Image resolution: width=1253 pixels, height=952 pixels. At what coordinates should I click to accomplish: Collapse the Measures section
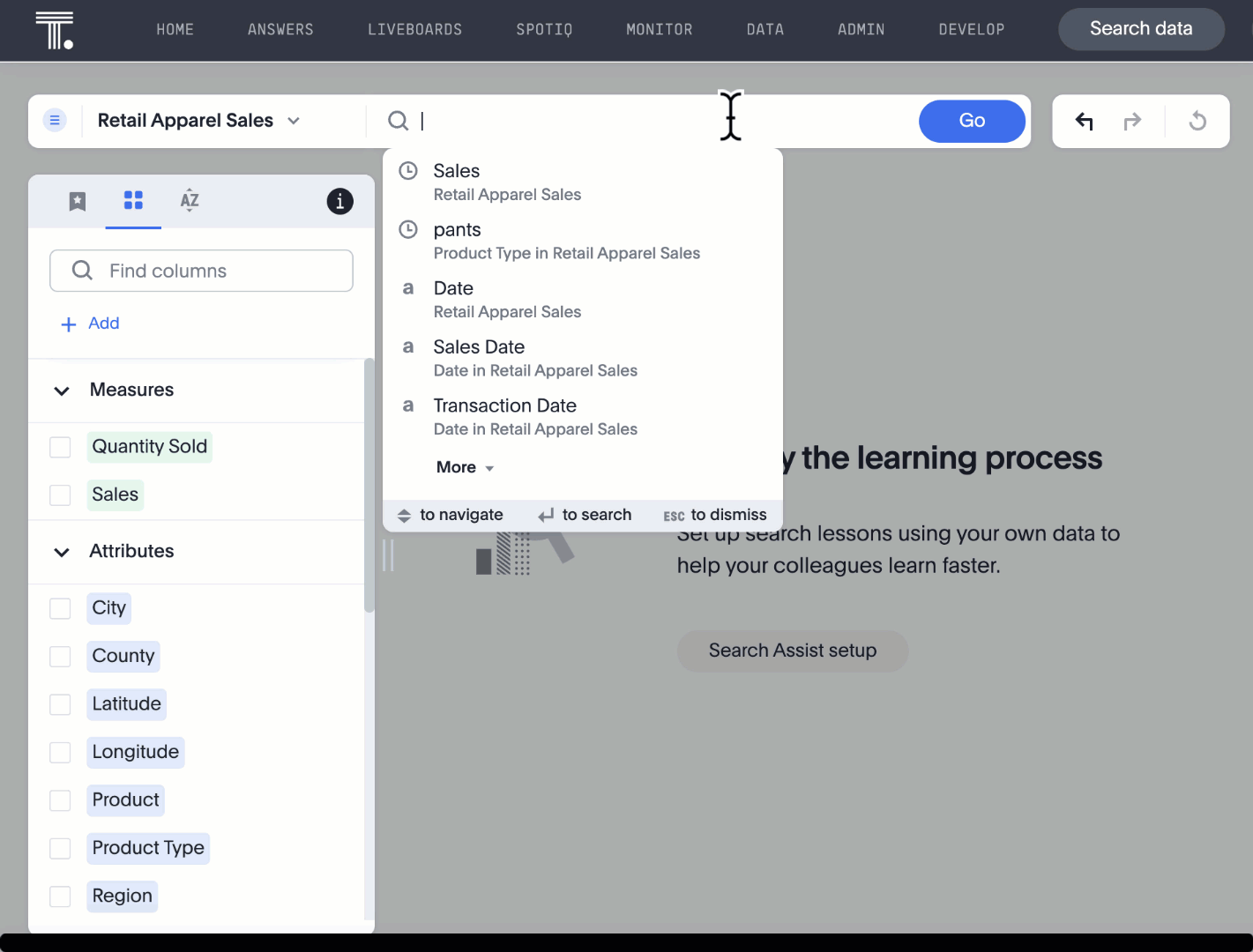(x=62, y=390)
